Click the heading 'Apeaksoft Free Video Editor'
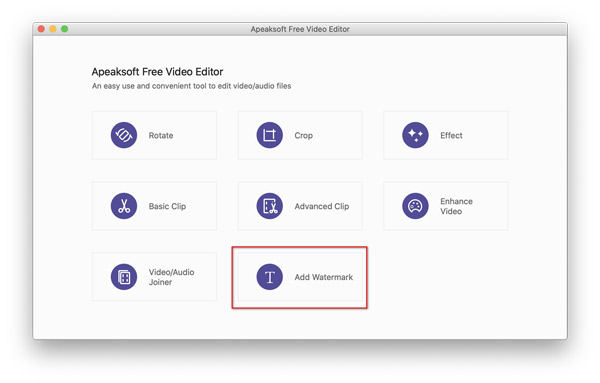This screenshot has height=383, width=600. (x=157, y=72)
